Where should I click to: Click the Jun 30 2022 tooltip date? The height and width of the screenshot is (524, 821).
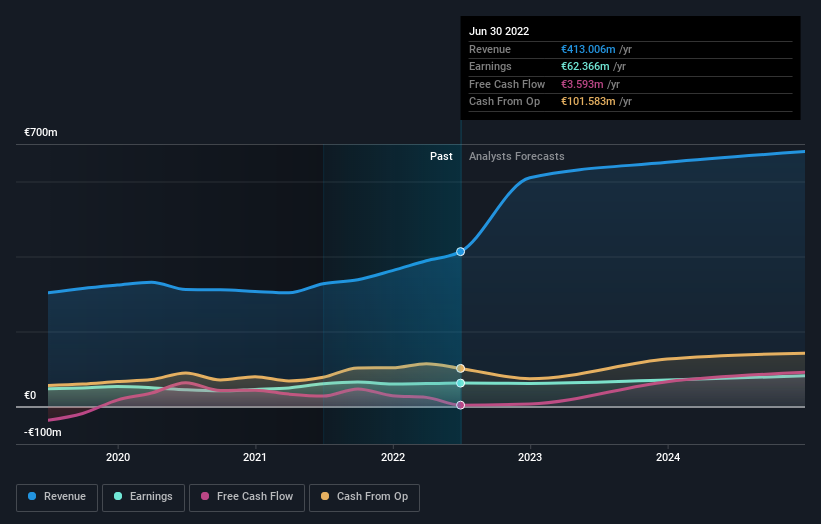498,31
